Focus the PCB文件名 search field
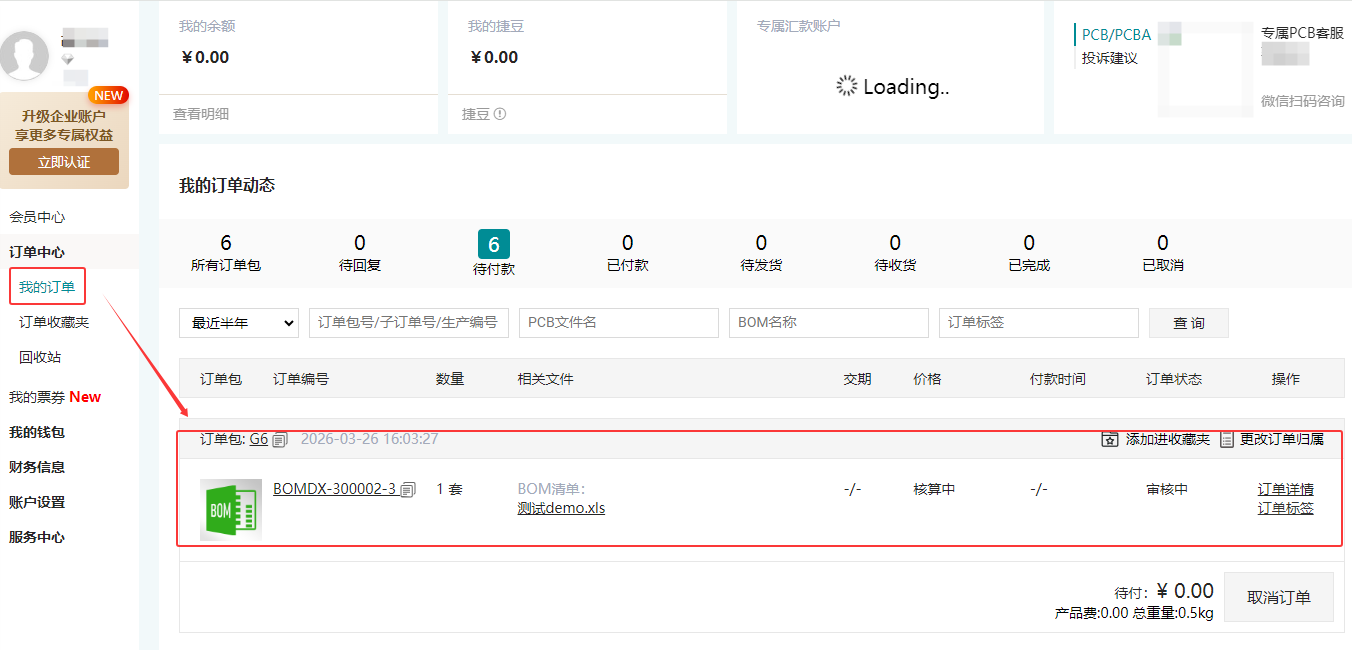Image resolution: width=1352 pixels, height=650 pixels. pyautogui.click(x=618, y=323)
